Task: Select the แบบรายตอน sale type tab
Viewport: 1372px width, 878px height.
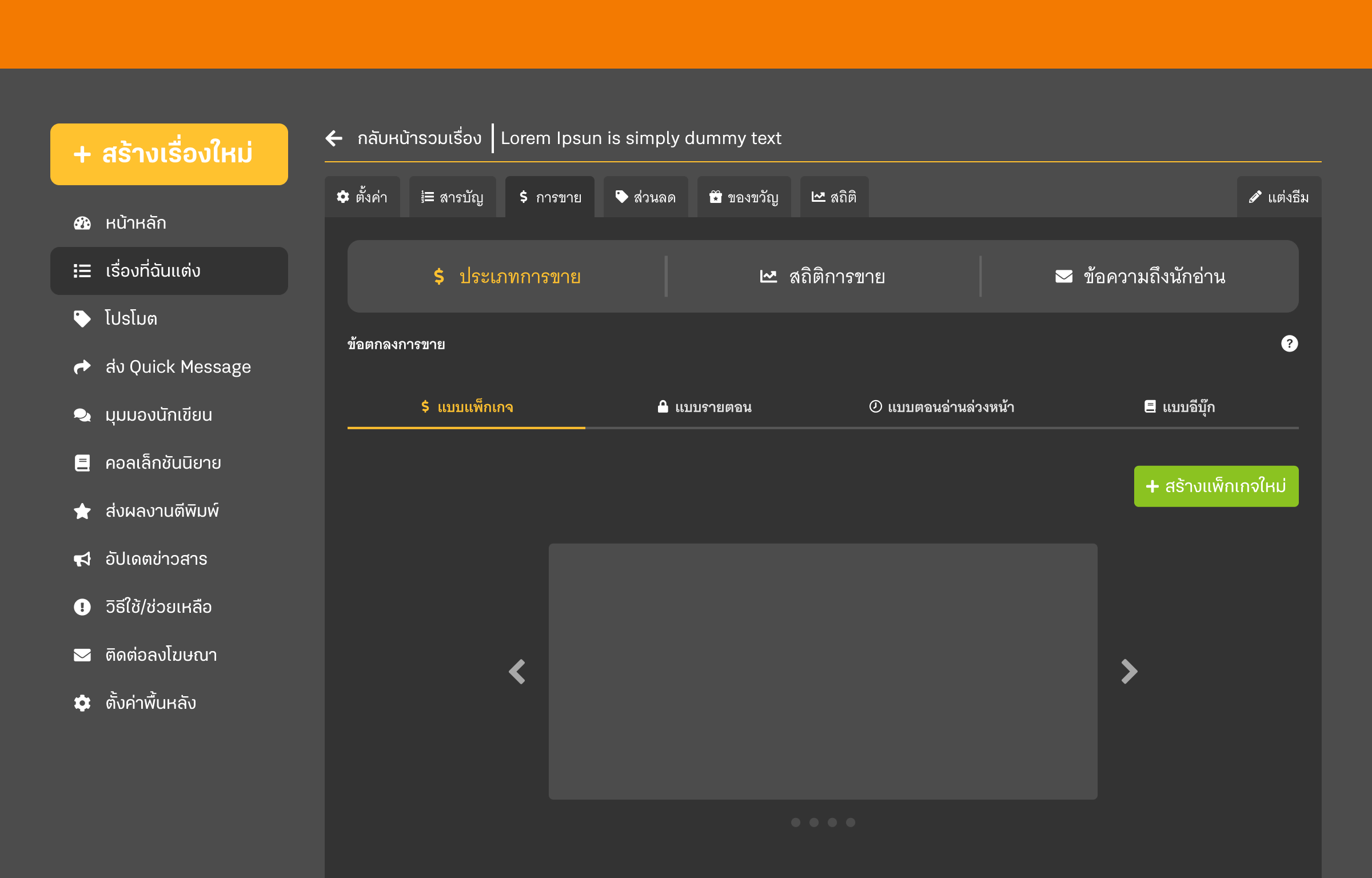Action: pos(704,407)
